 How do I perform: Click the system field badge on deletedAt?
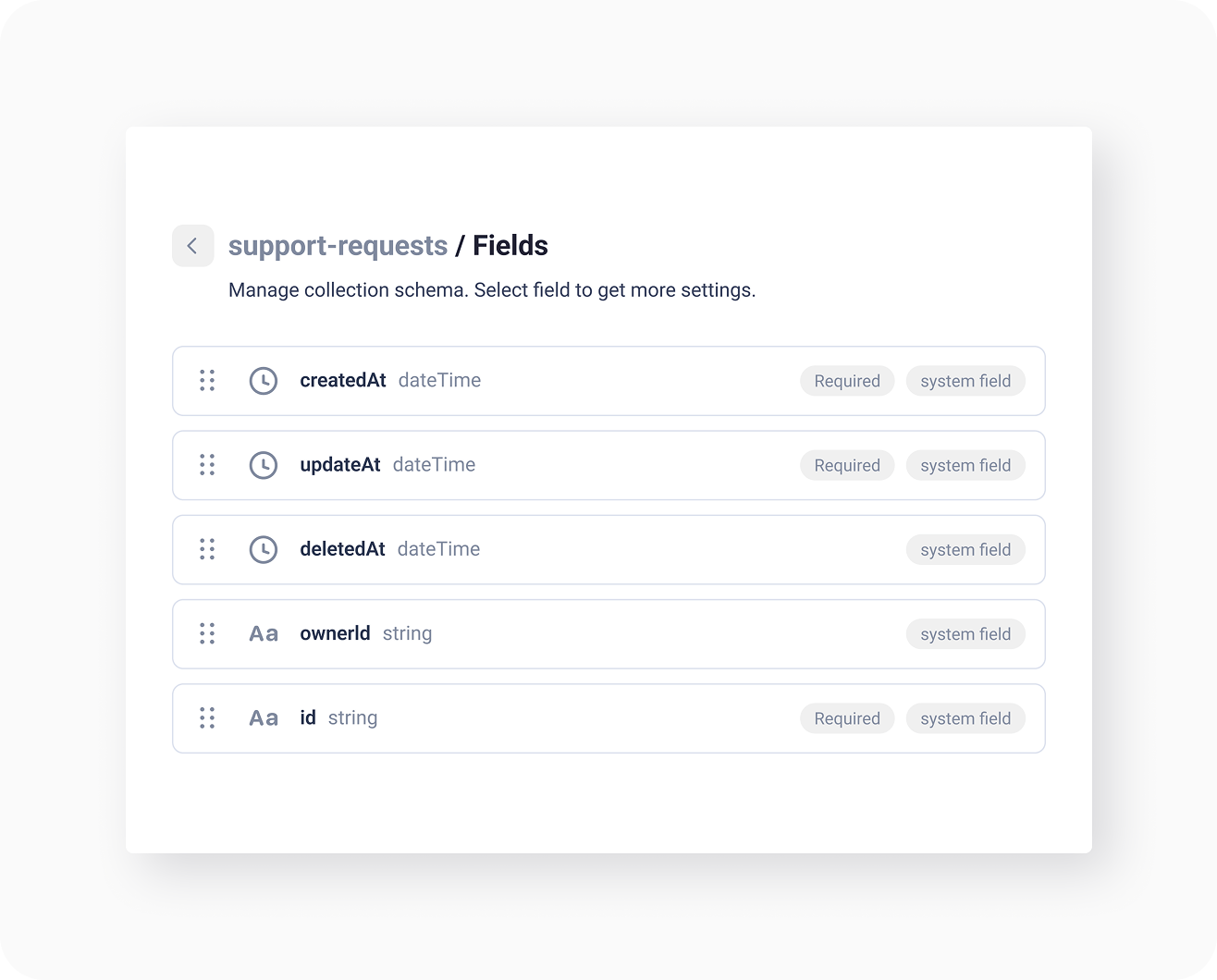pyautogui.click(x=965, y=549)
